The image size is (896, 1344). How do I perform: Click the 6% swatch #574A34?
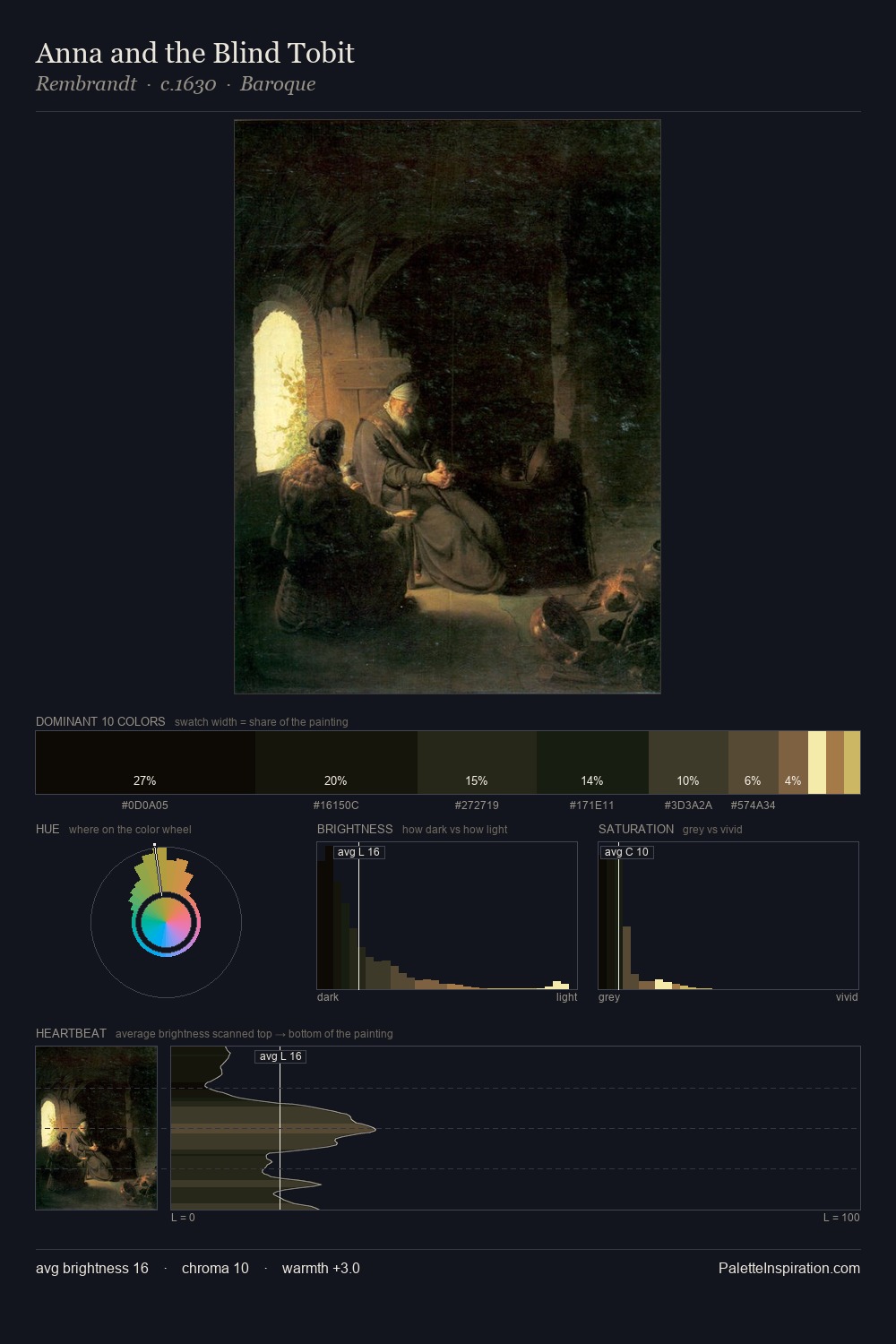(x=754, y=762)
